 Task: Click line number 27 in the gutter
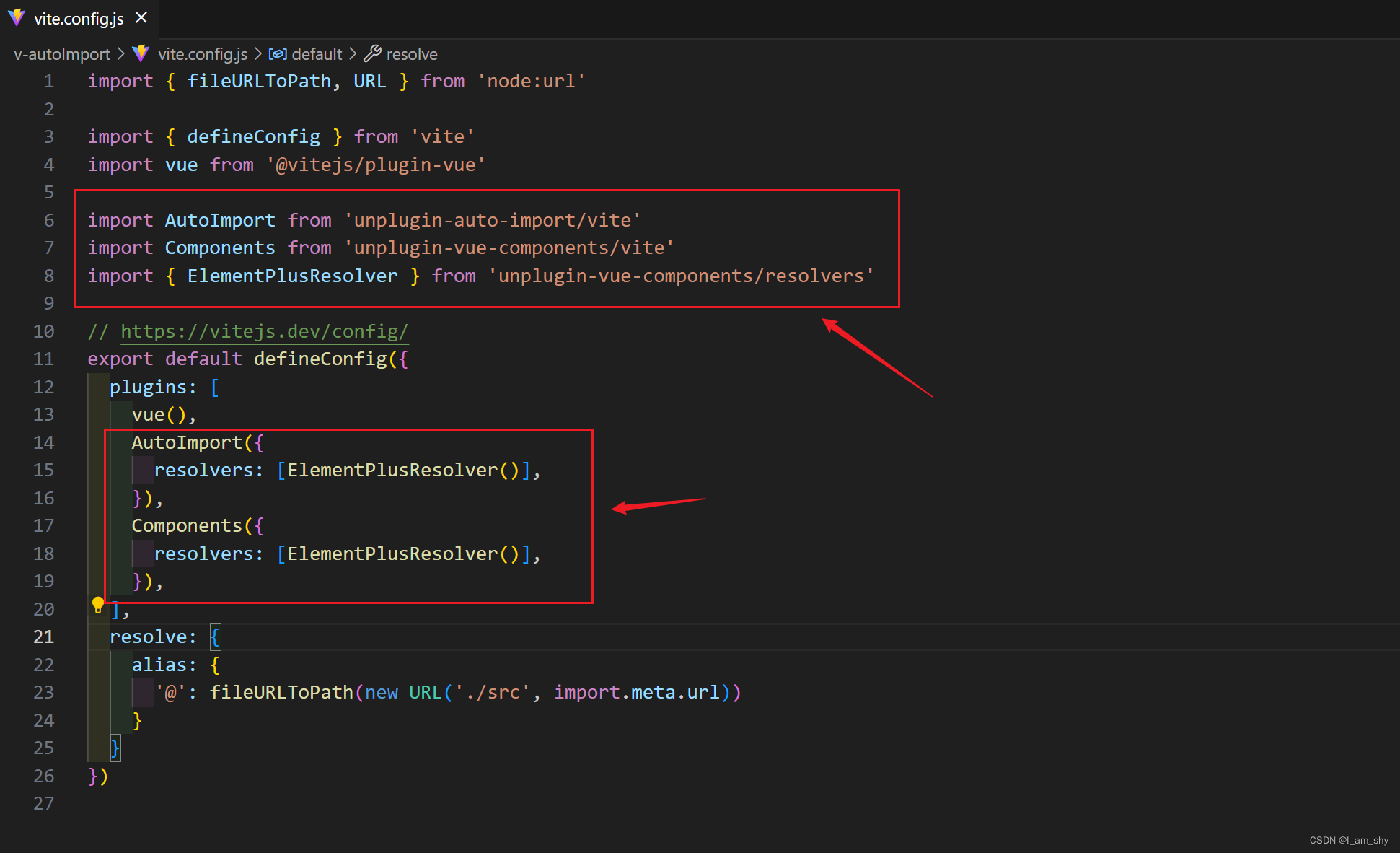[43, 803]
